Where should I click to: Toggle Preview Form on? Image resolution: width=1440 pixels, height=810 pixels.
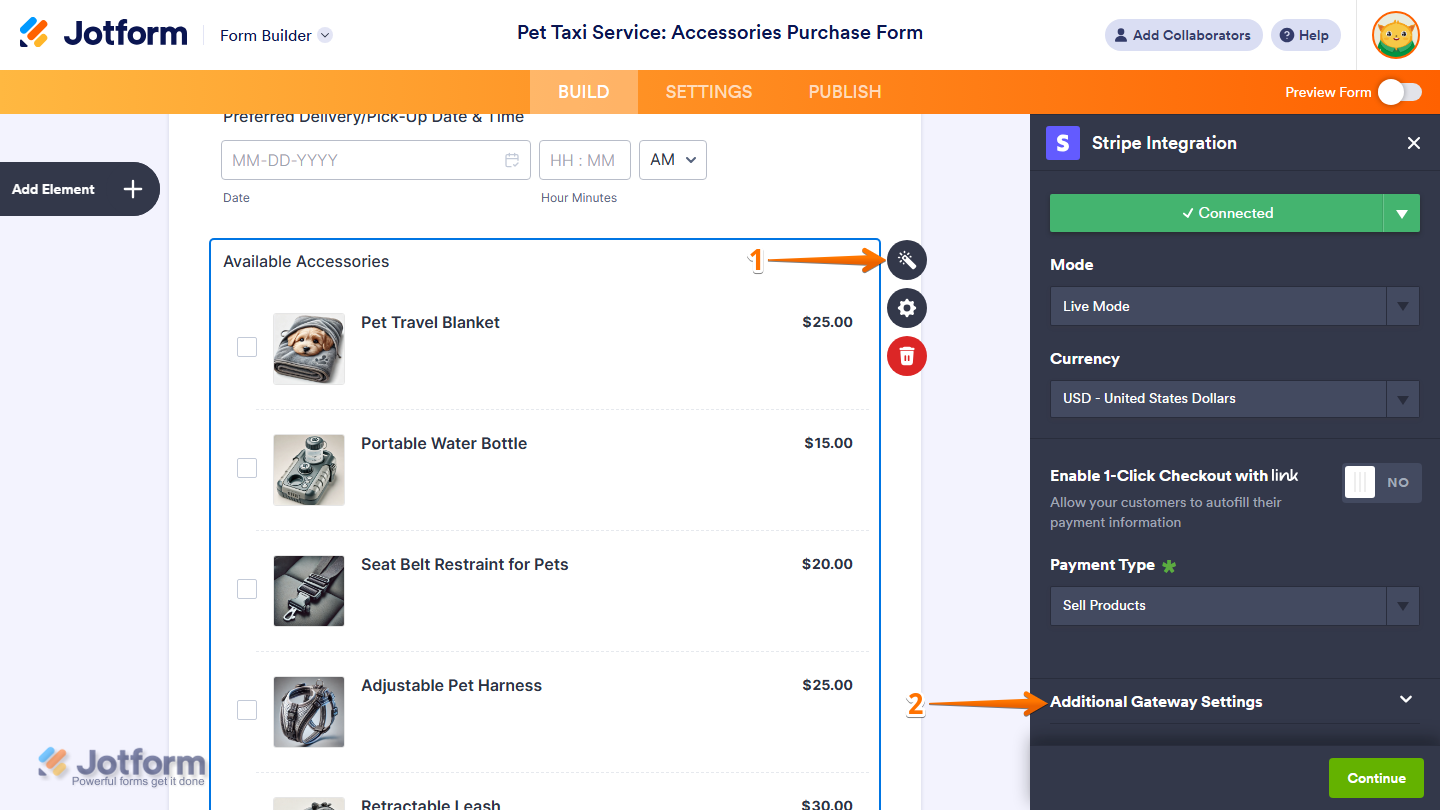(1399, 91)
